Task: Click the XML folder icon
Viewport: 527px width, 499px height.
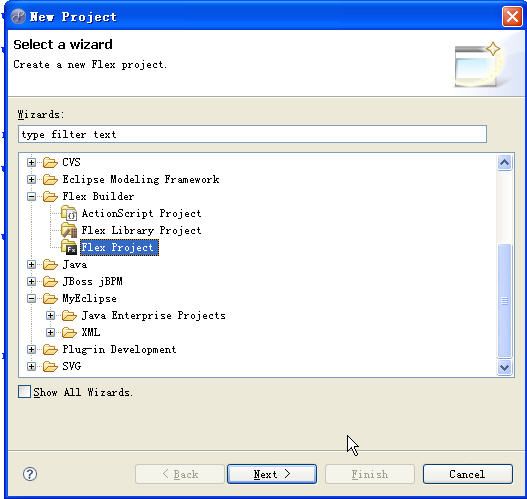Action: (69, 333)
